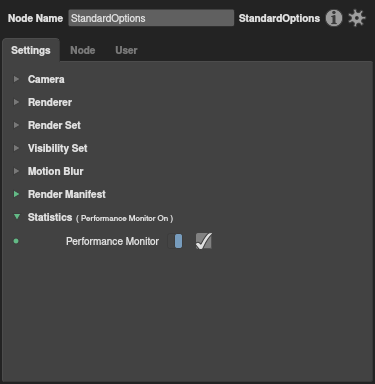
Task: Expand the Visibility Set group arrow
Action: [16, 148]
